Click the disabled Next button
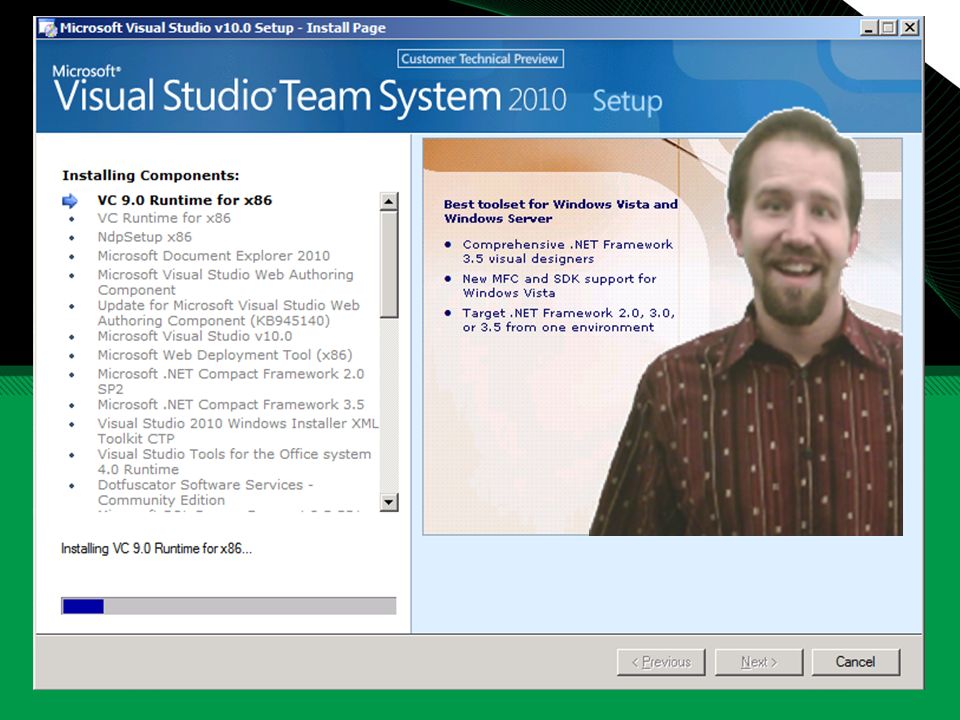Screen dimensions: 960x720 (x=759, y=662)
